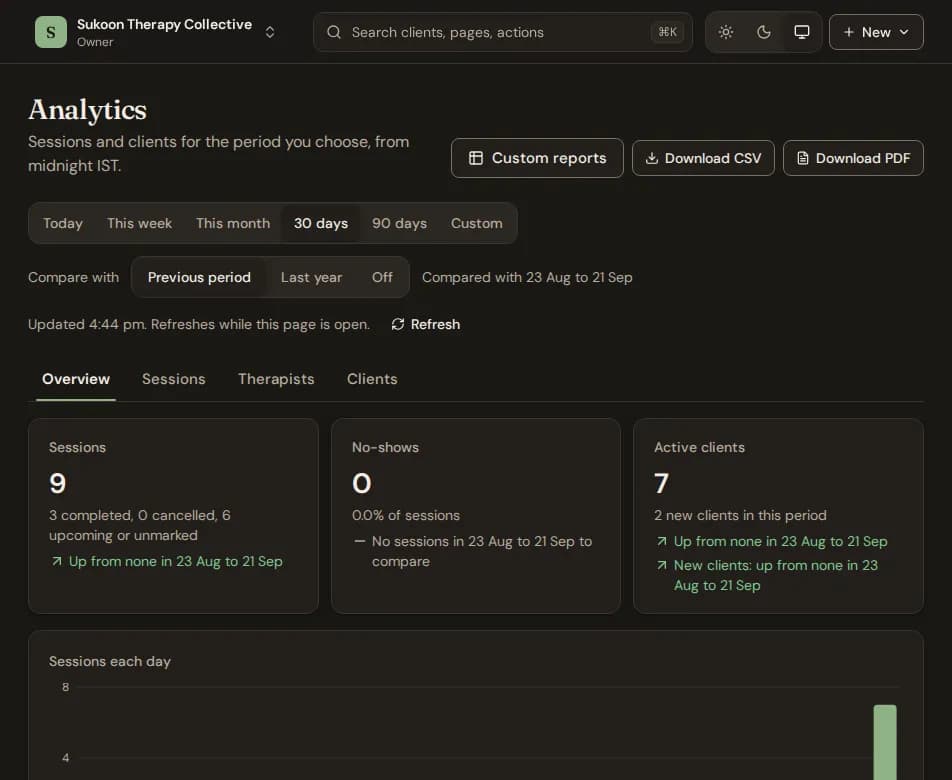
Task: Click the Custom reports table icon
Action: (x=476, y=158)
